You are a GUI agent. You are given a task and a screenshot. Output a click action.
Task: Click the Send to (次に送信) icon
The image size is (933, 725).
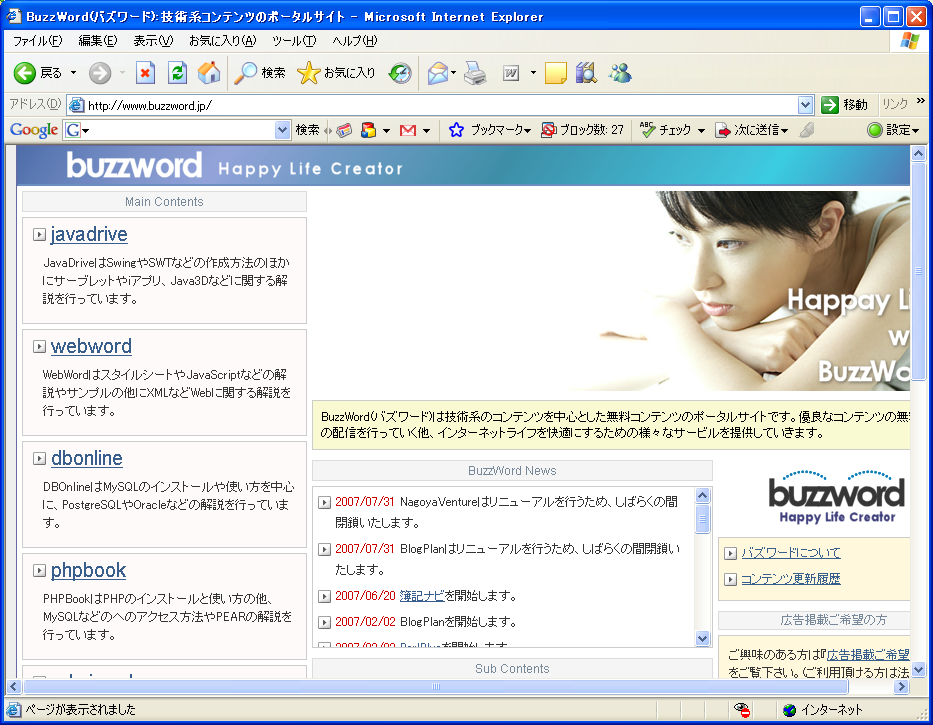[722, 130]
